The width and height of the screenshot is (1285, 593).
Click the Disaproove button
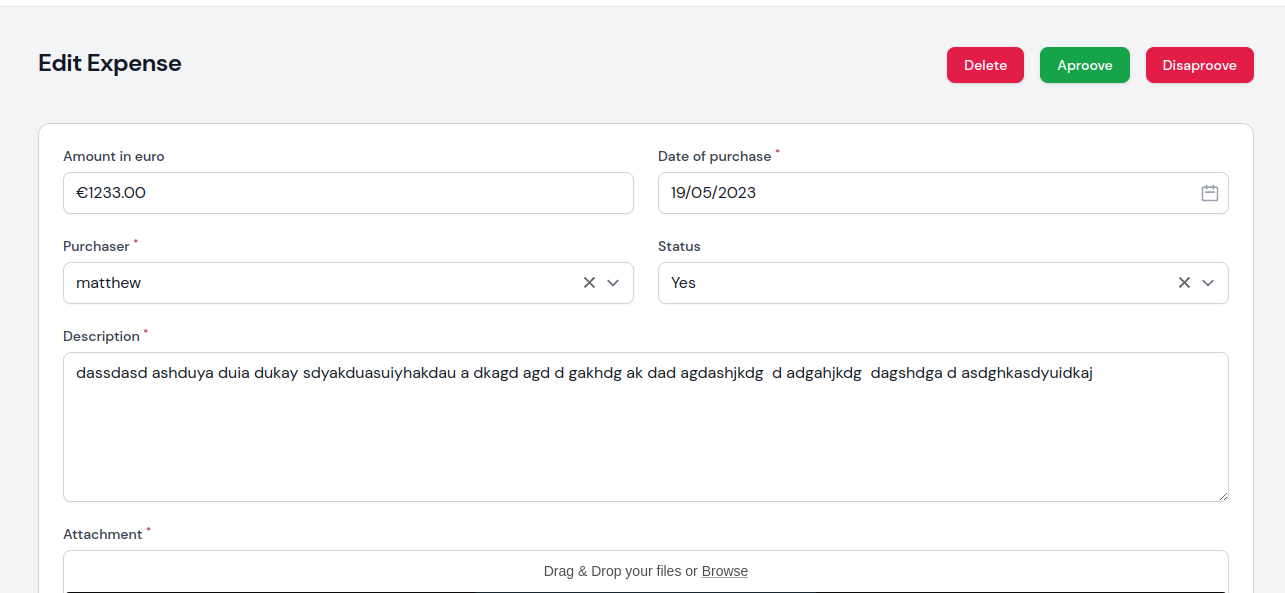point(1200,65)
